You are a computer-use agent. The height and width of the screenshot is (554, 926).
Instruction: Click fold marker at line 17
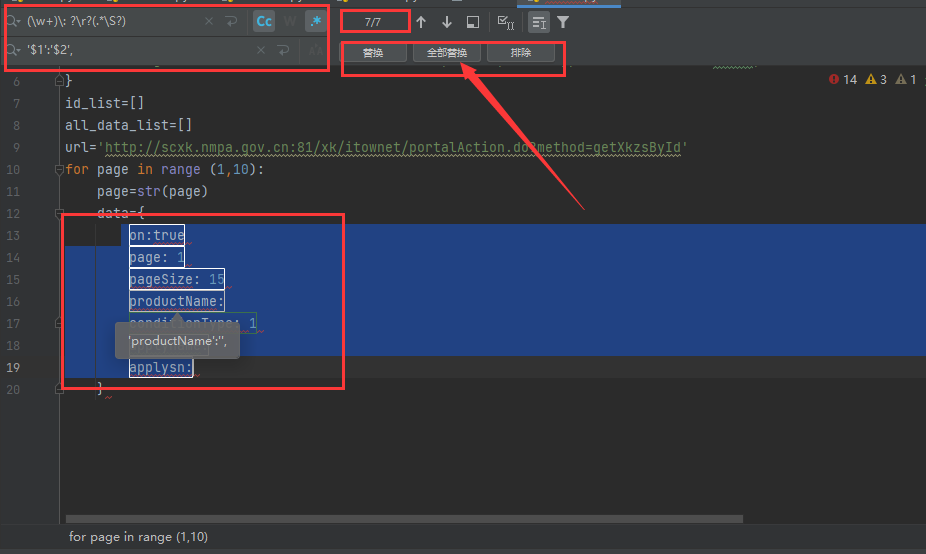point(59,322)
